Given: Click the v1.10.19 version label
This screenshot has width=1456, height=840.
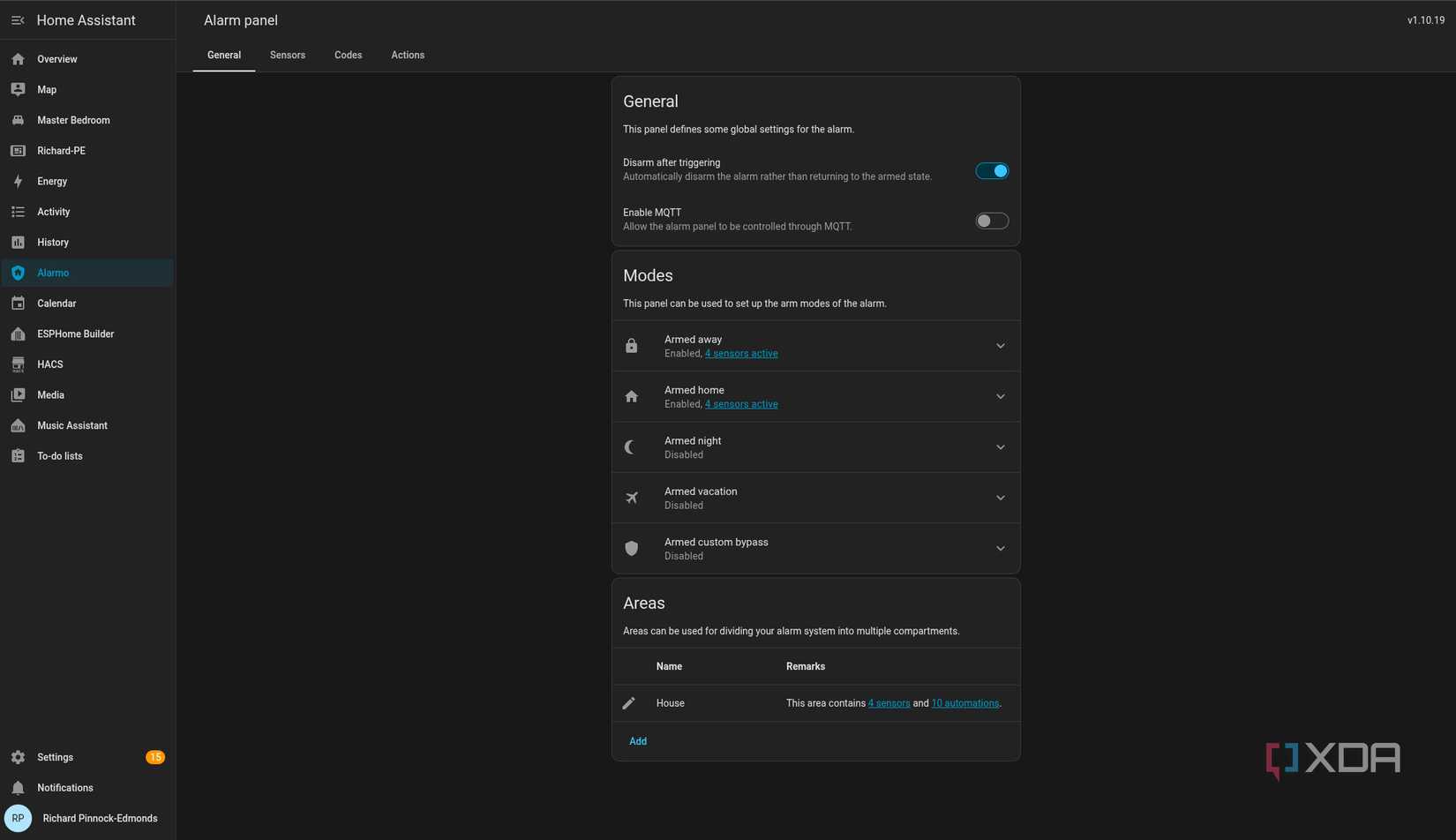Looking at the screenshot, I should pyautogui.click(x=1426, y=20).
